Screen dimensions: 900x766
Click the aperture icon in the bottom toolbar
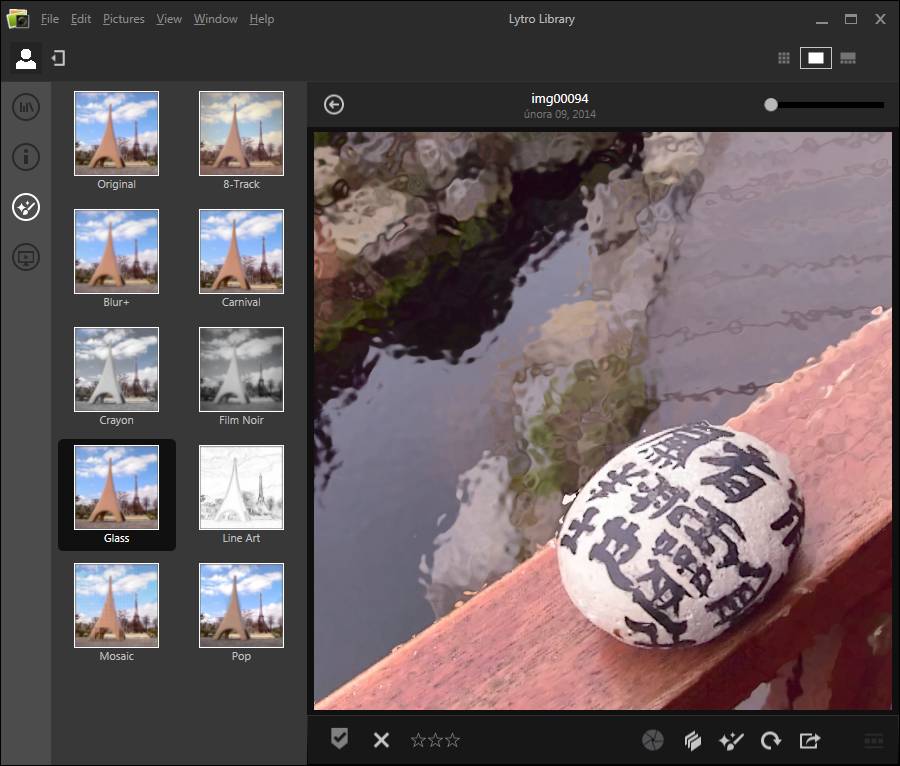point(652,741)
